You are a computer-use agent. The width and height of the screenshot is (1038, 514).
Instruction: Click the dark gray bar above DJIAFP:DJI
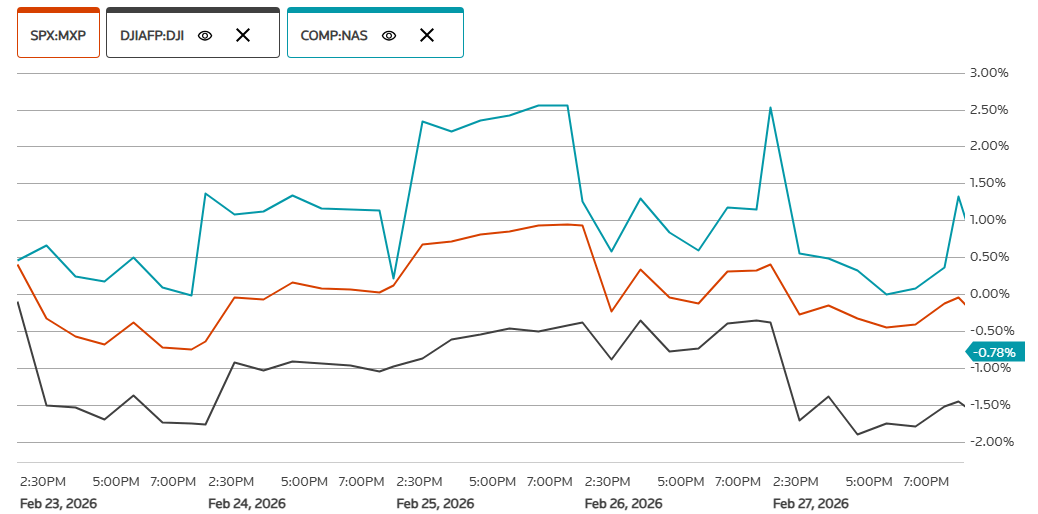click(192, 10)
